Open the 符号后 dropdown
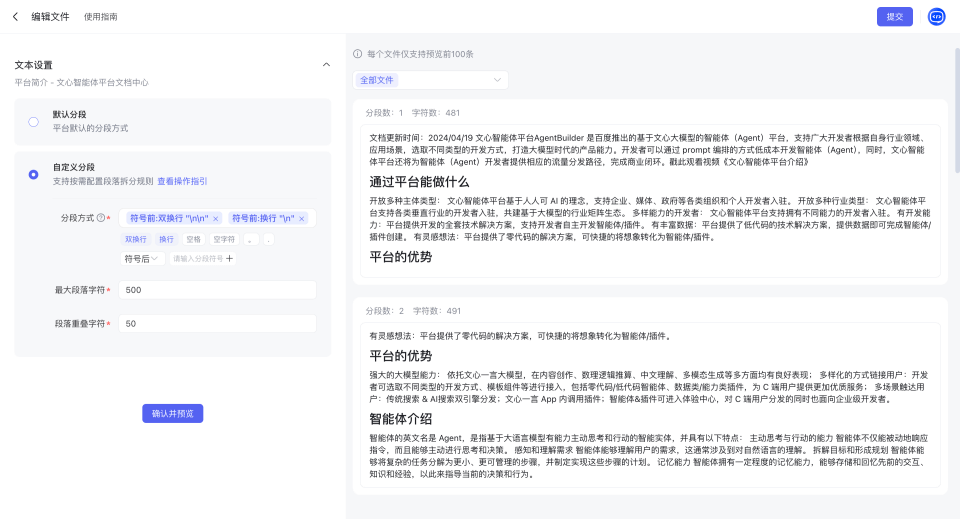Image resolution: width=960 pixels, height=519 pixels. (141, 259)
